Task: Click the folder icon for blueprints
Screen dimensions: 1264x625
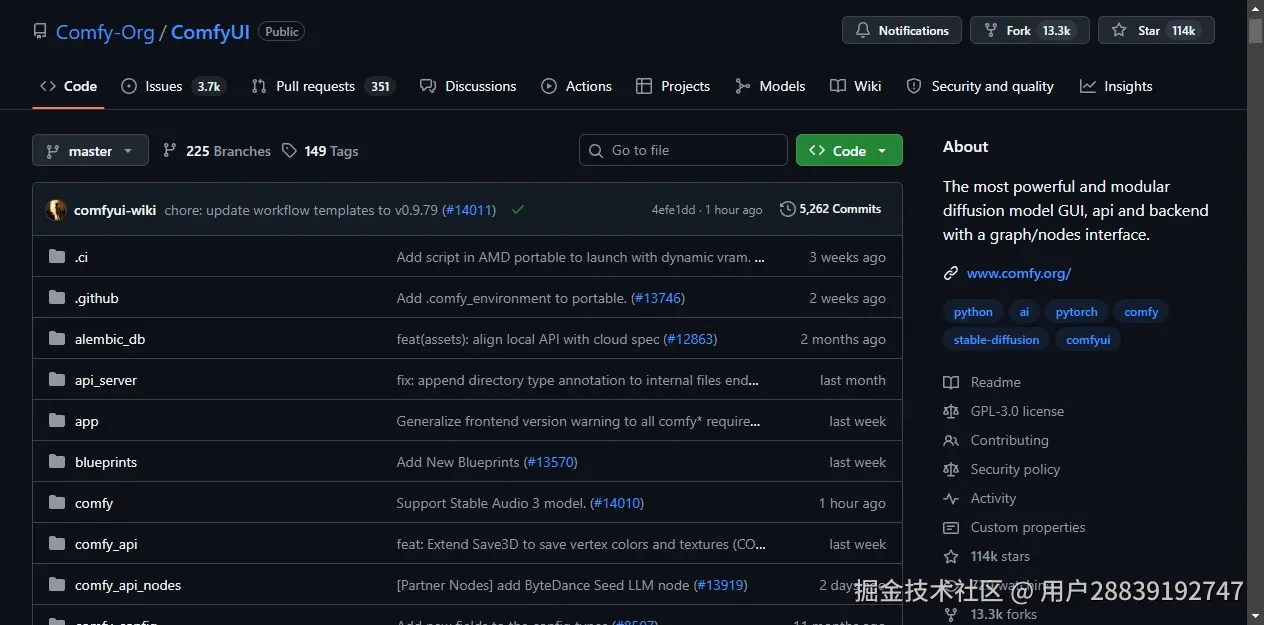Action: [x=57, y=462]
